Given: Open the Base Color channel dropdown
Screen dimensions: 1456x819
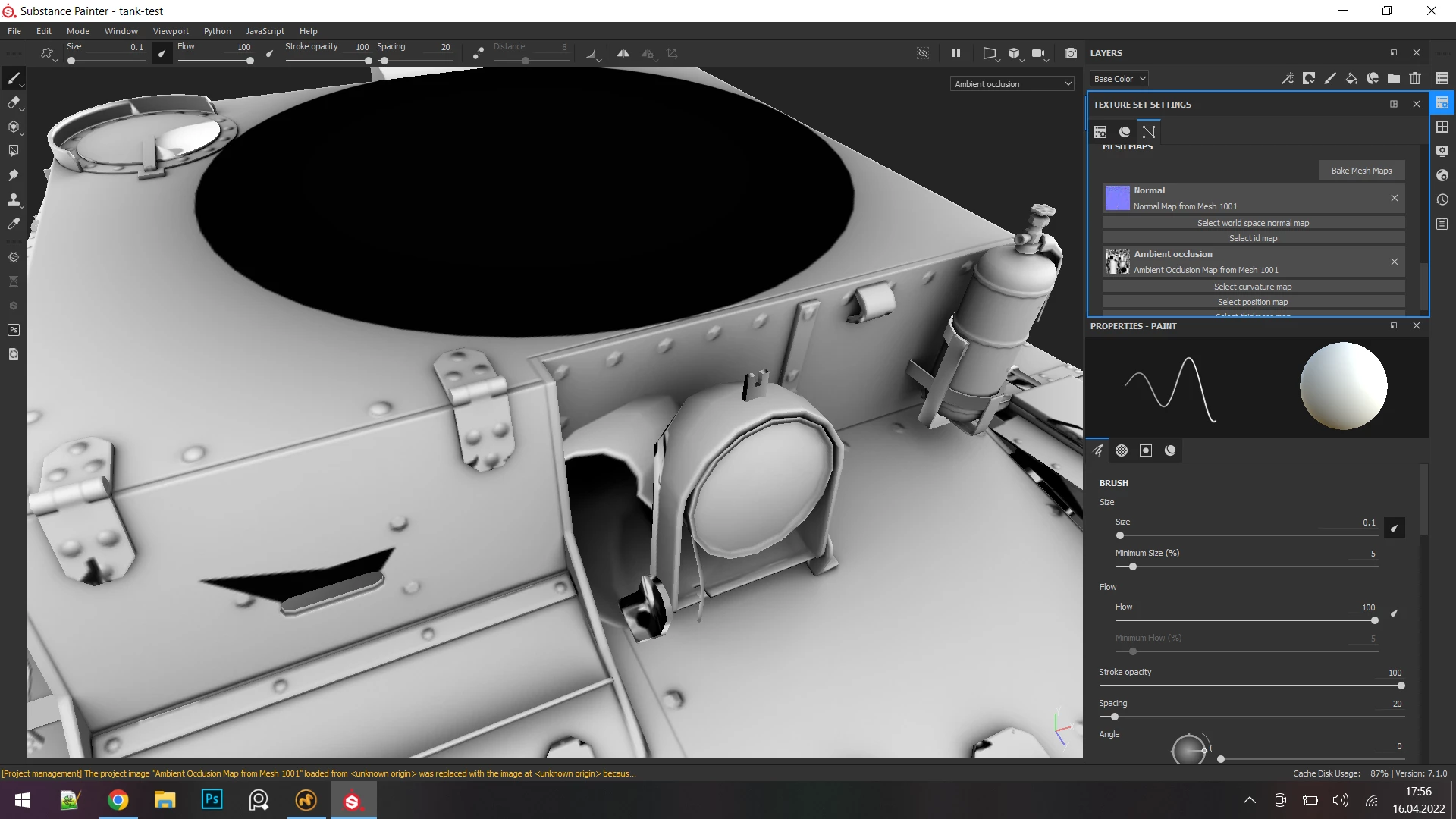Looking at the screenshot, I should [x=1119, y=78].
